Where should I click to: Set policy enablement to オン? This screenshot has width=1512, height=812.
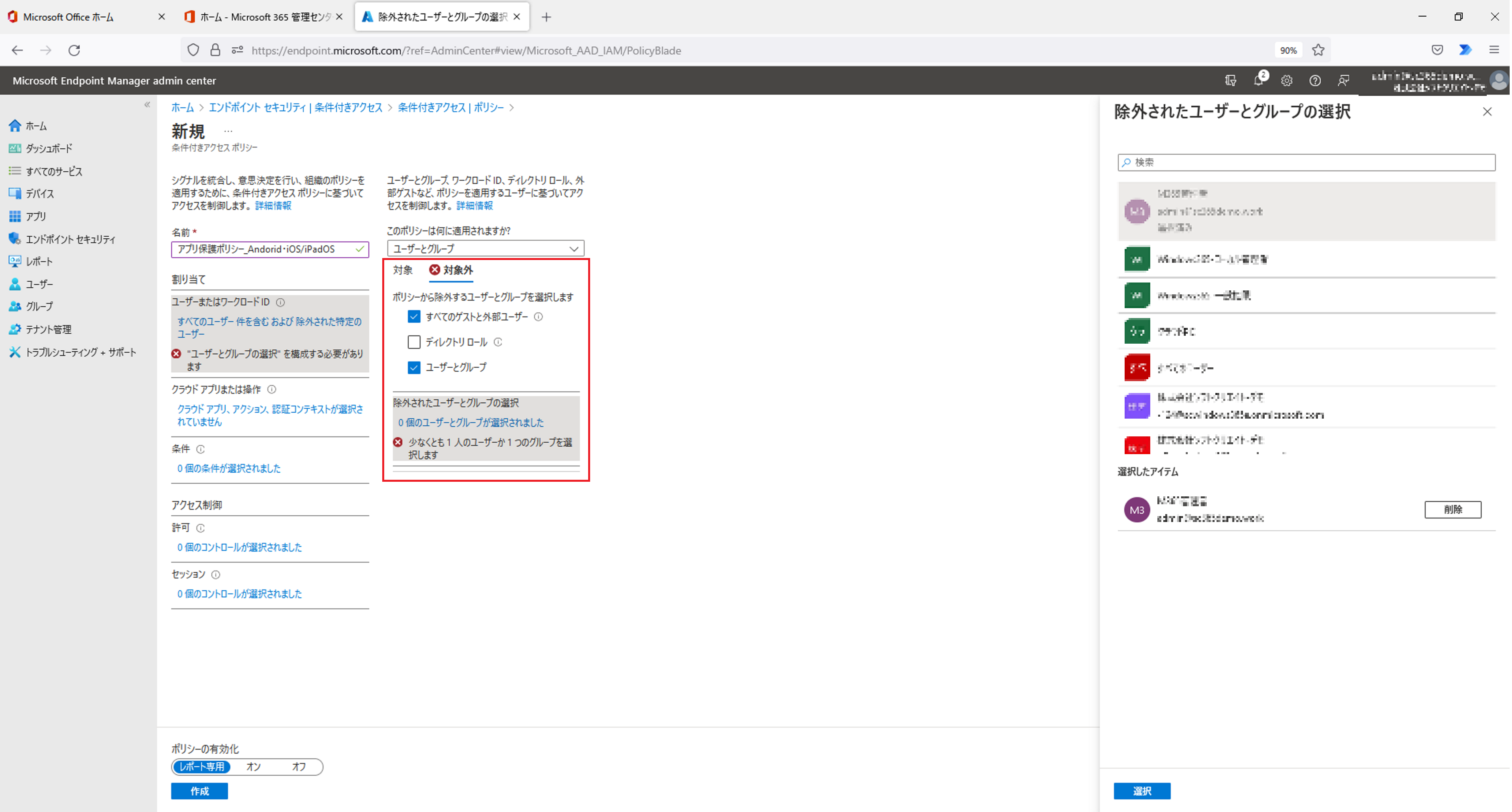click(254, 766)
